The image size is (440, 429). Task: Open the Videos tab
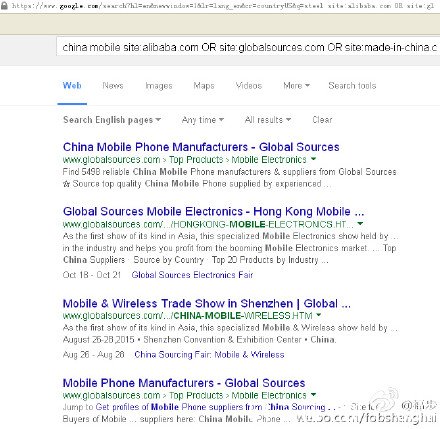point(249,86)
